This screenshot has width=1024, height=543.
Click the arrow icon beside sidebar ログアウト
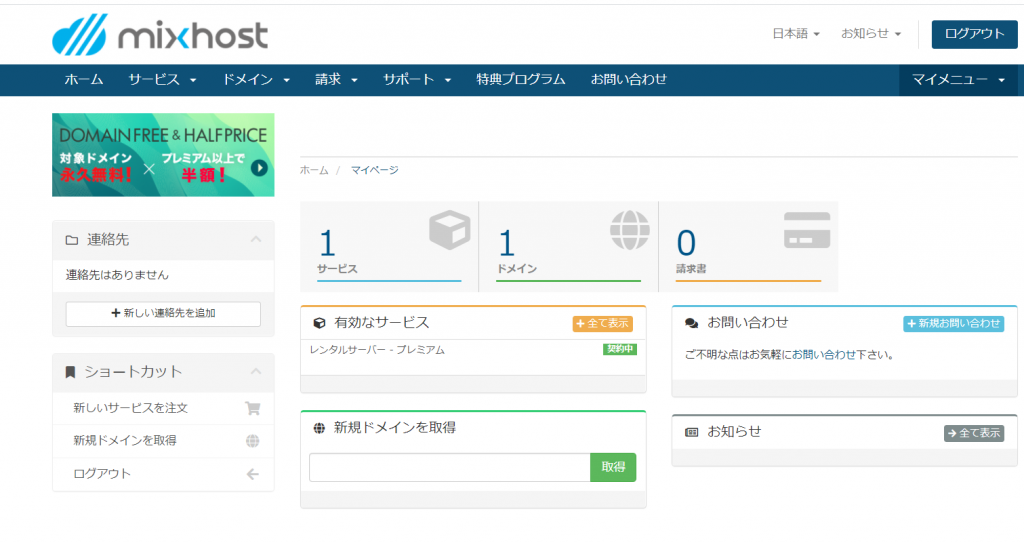[253, 474]
